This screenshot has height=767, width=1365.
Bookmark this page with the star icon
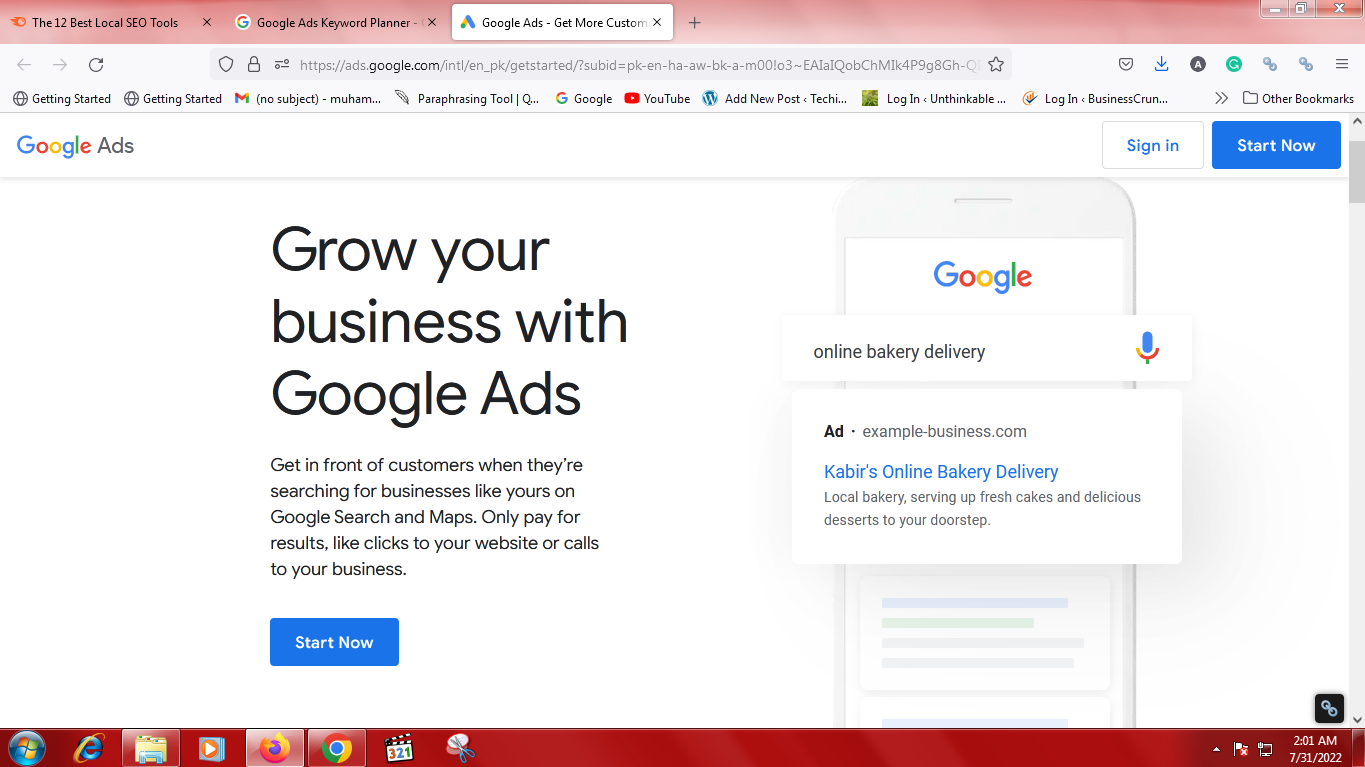[x=996, y=64]
